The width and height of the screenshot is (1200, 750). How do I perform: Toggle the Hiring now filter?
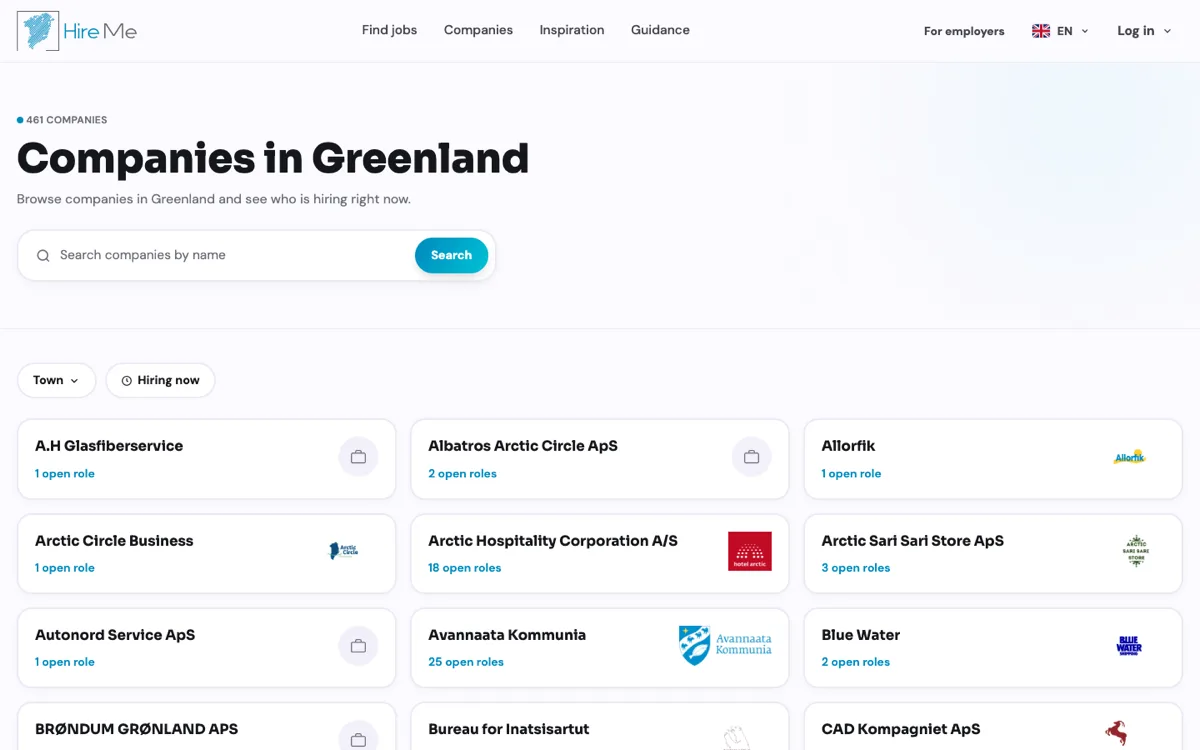[x=160, y=380]
